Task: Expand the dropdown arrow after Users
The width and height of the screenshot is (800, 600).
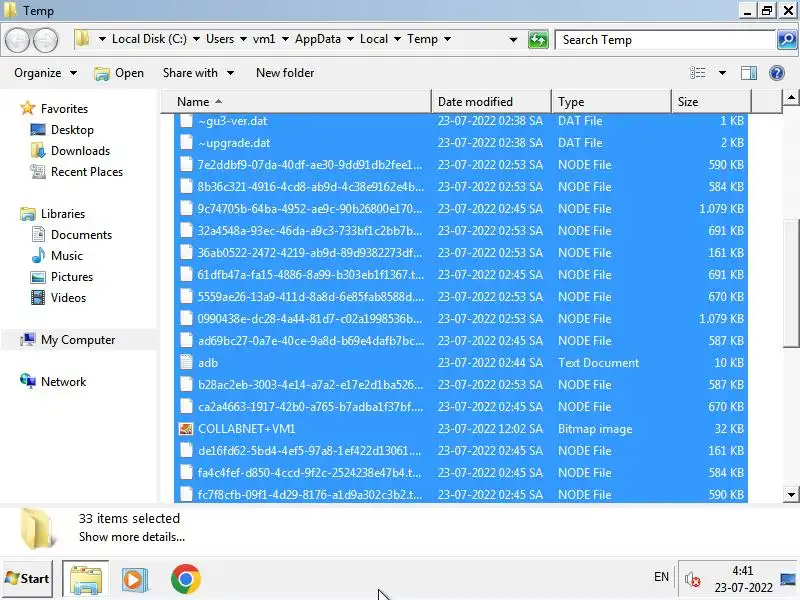Action: click(x=243, y=39)
